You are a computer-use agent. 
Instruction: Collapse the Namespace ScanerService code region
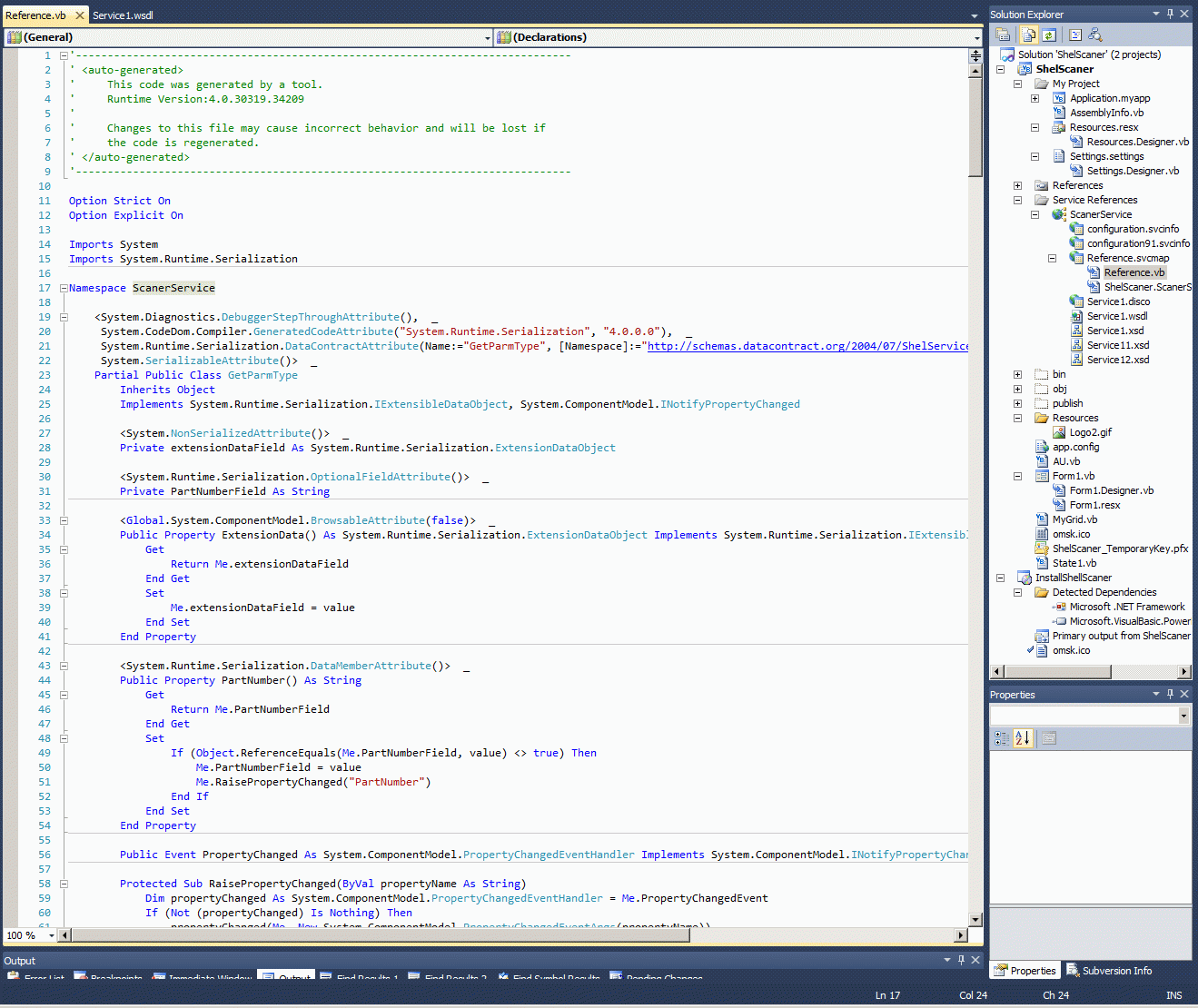tap(64, 288)
